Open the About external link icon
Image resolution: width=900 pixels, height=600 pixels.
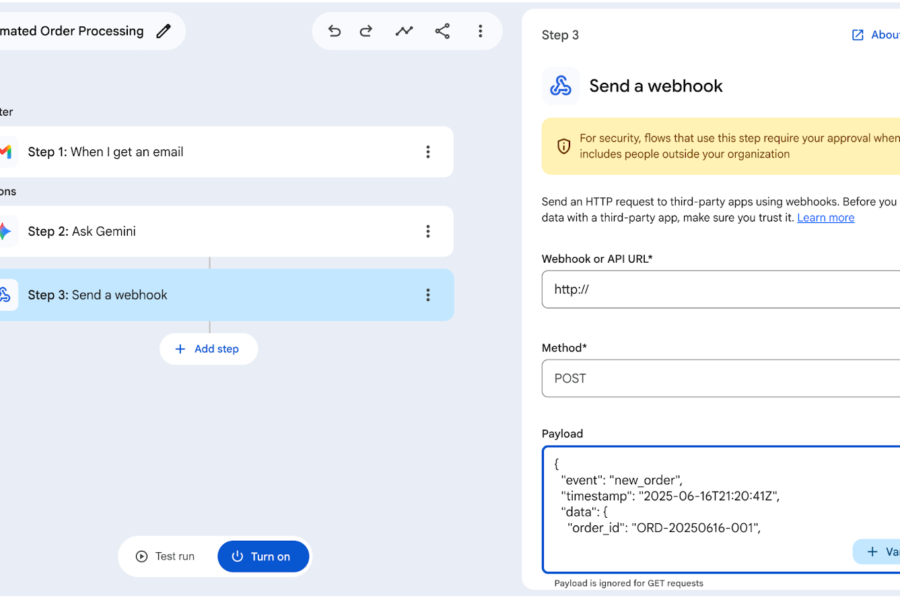point(858,35)
